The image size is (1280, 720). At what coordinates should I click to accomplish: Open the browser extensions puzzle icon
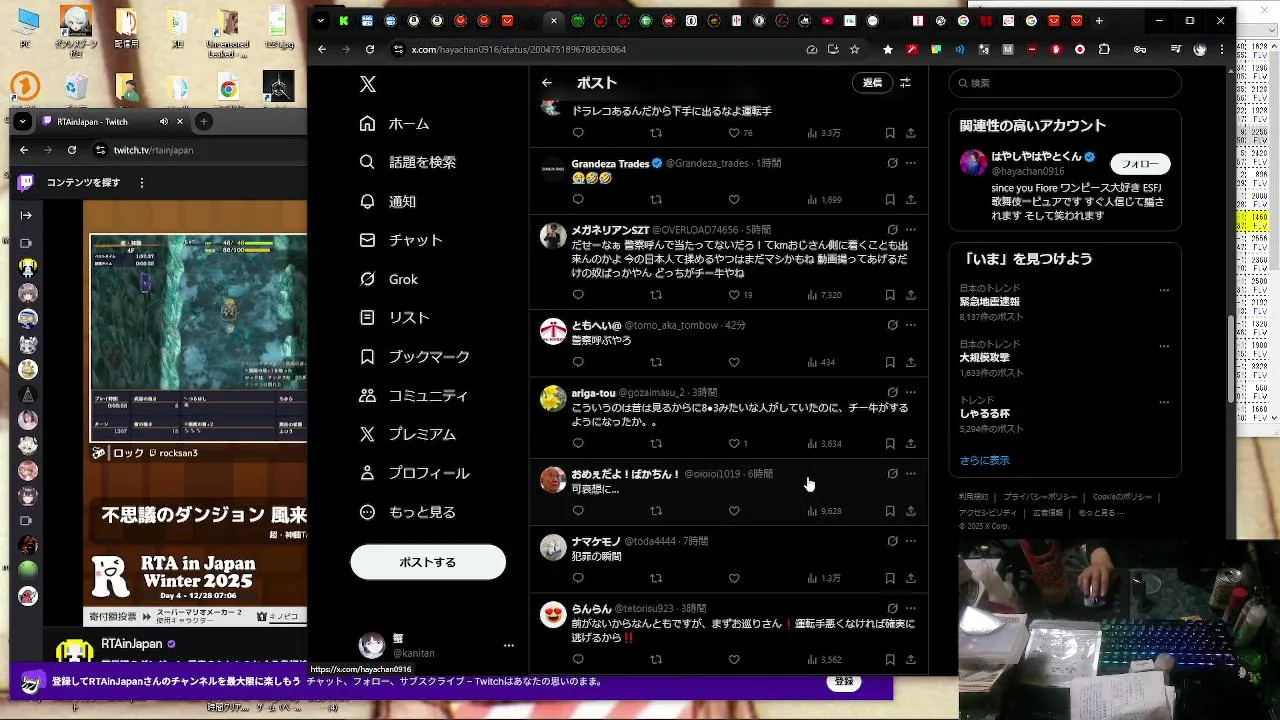click(1104, 49)
